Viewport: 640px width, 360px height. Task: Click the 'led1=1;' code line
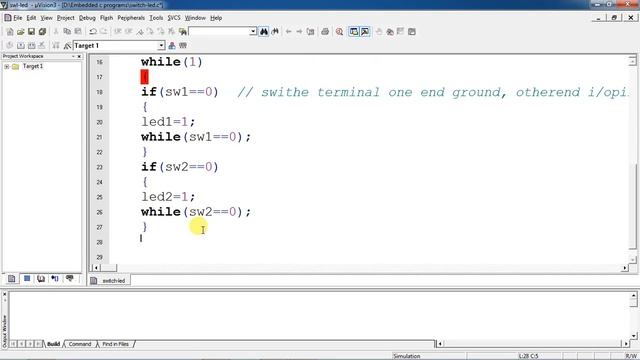coord(168,122)
